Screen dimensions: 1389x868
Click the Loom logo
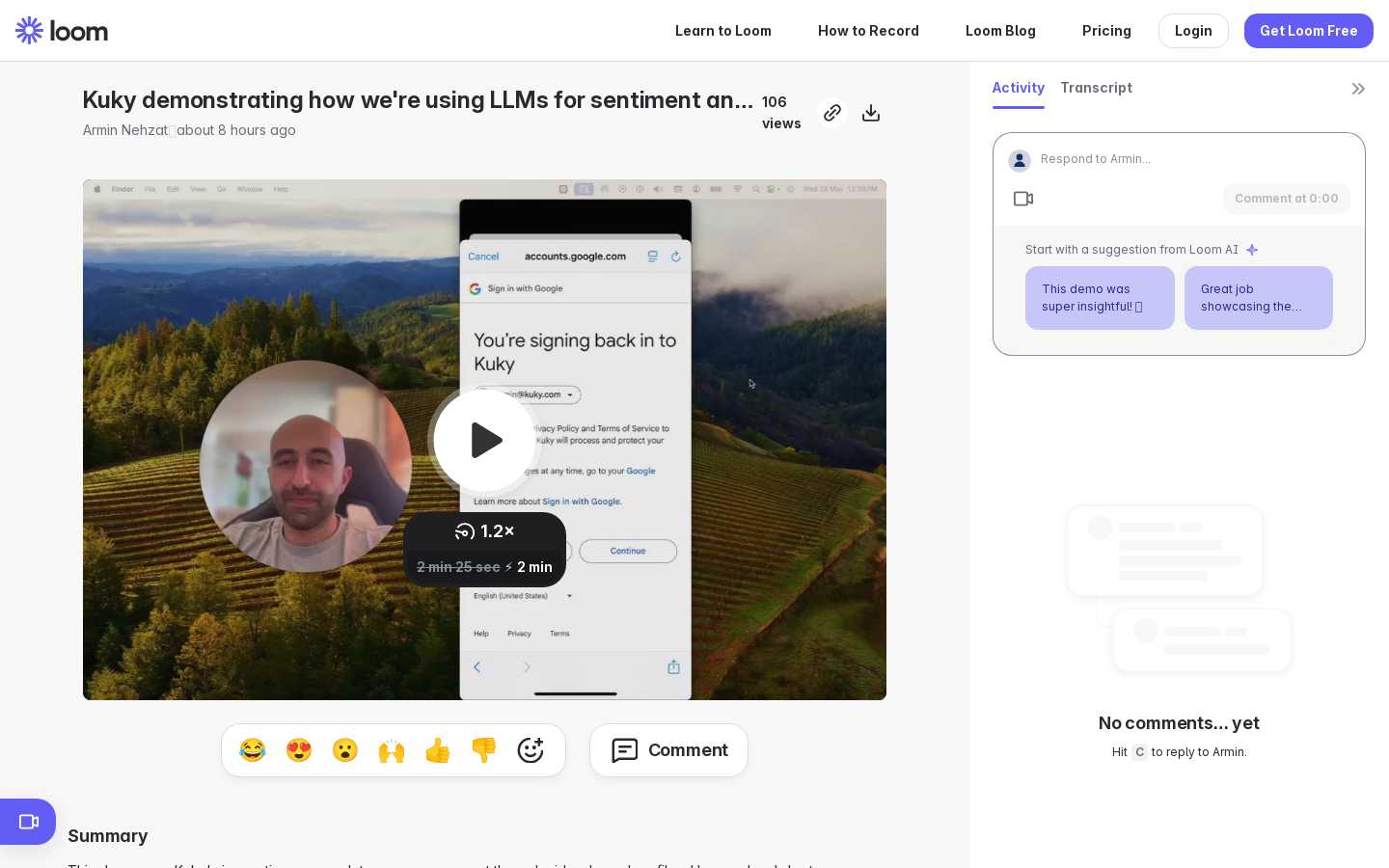click(62, 31)
